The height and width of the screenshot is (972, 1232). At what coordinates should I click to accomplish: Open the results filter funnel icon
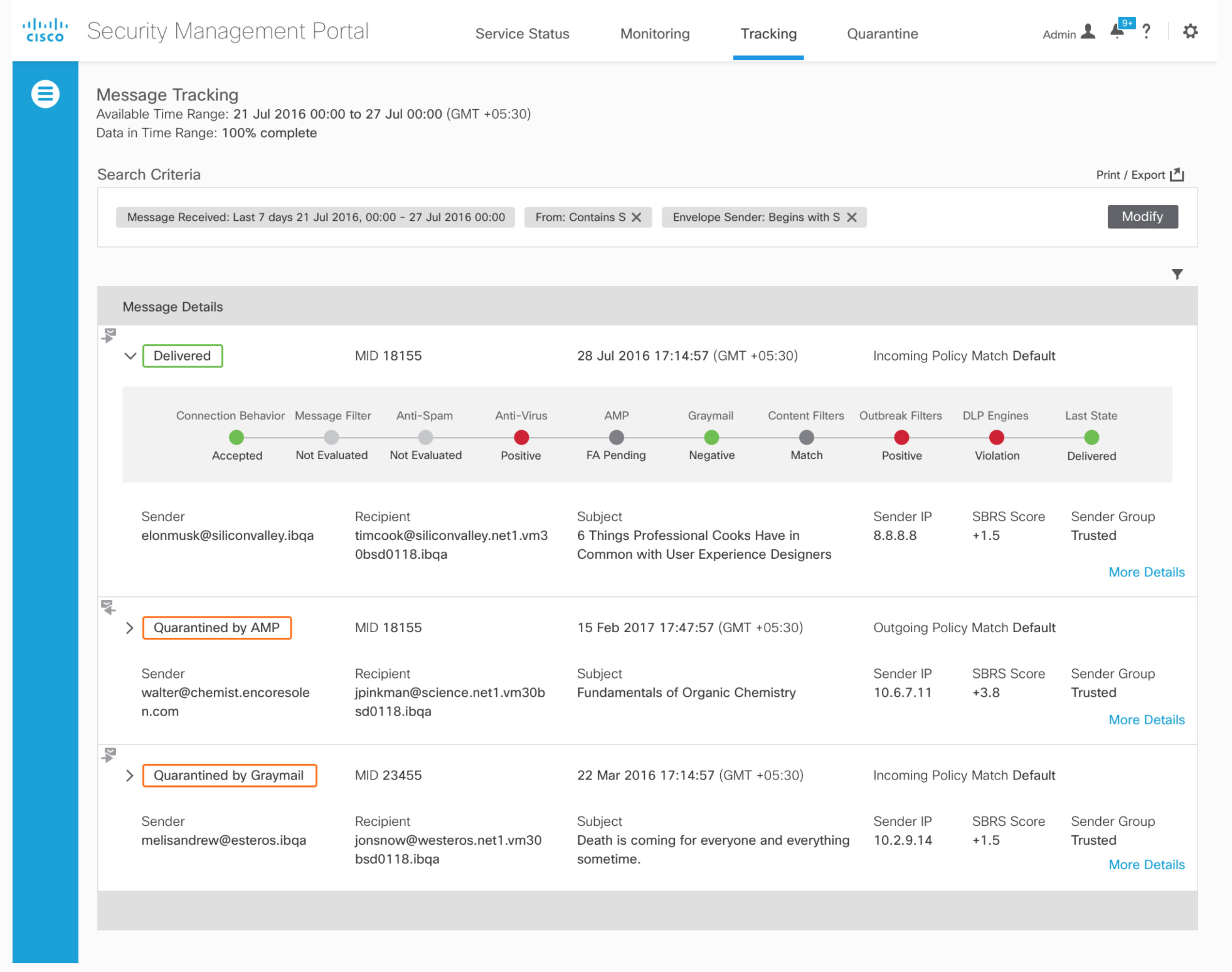[x=1177, y=274]
